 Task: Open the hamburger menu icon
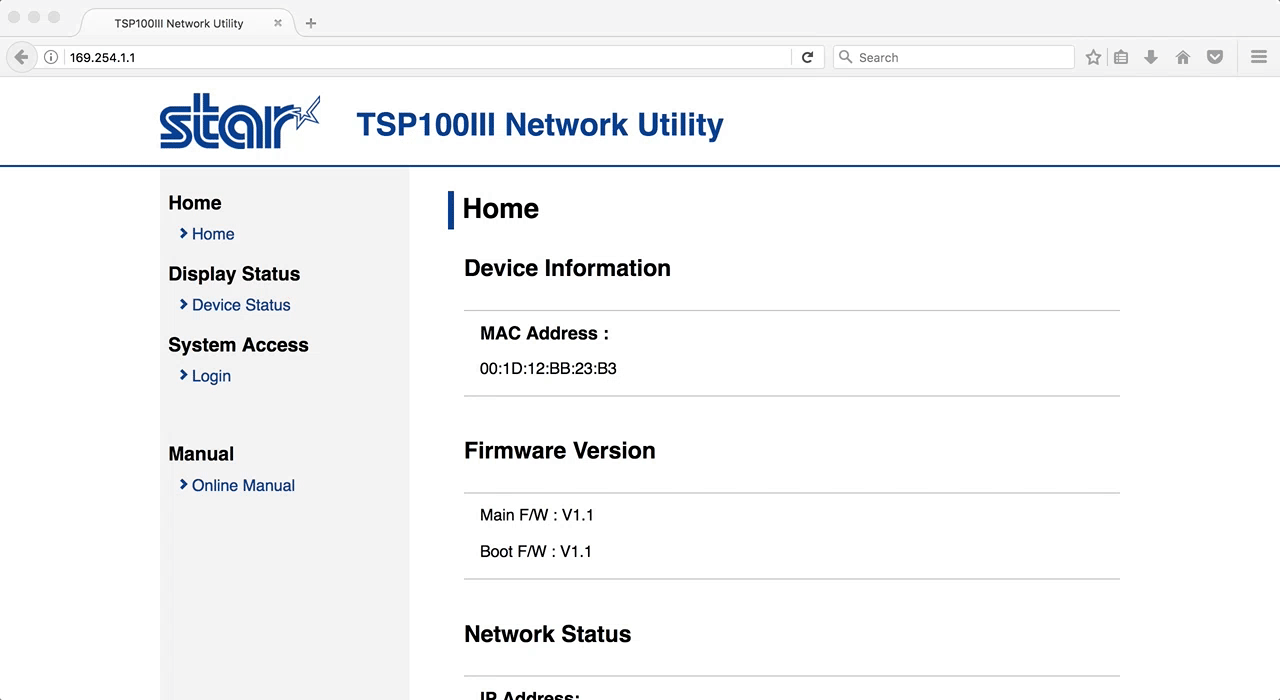click(x=1259, y=58)
